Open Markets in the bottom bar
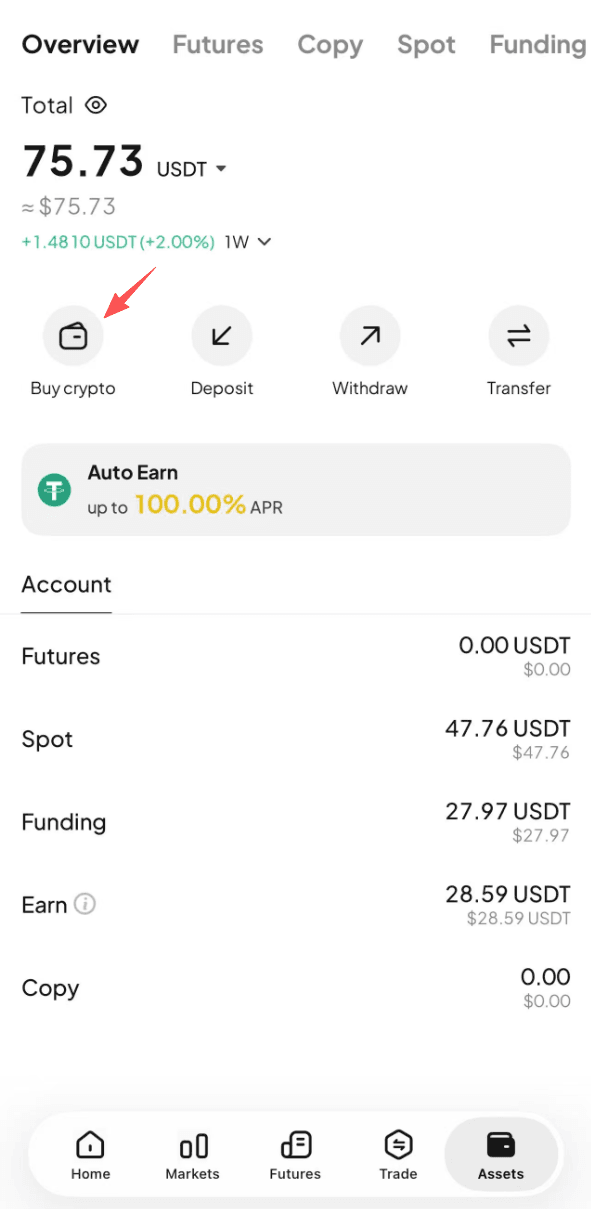Viewport: 591px width, 1209px height. tap(193, 1155)
